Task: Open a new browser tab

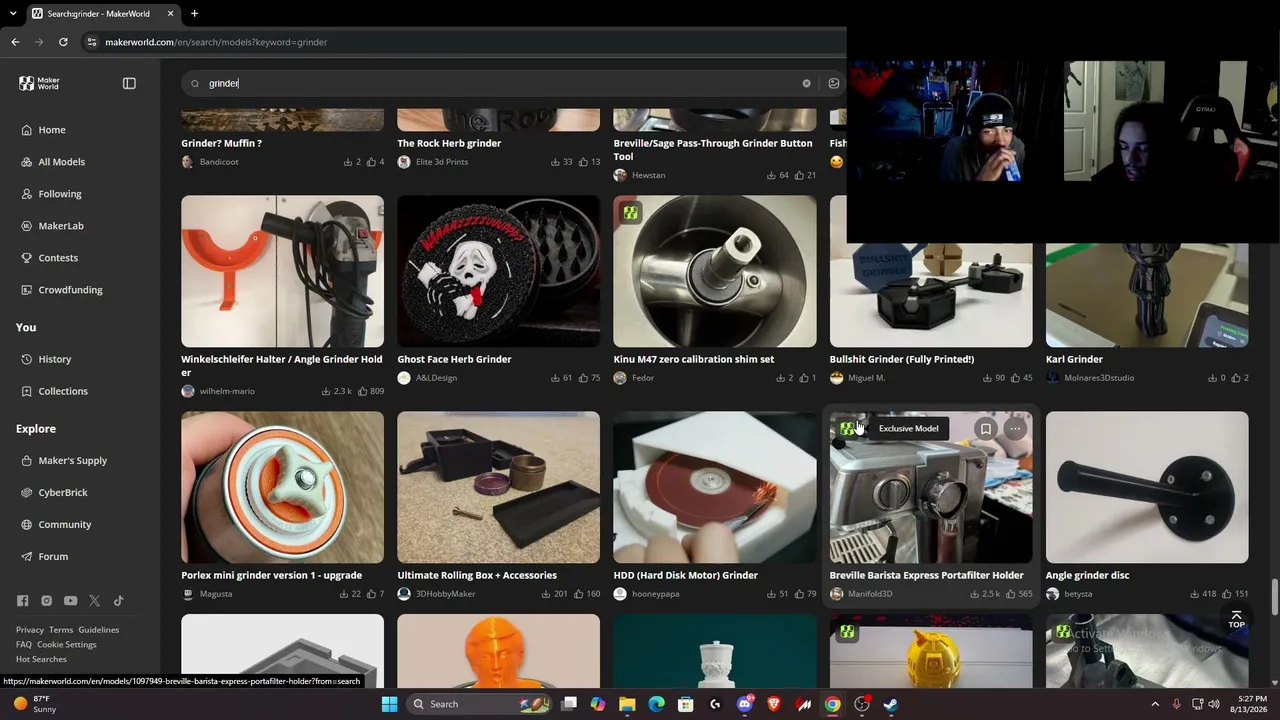Action: pyautogui.click(x=194, y=13)
